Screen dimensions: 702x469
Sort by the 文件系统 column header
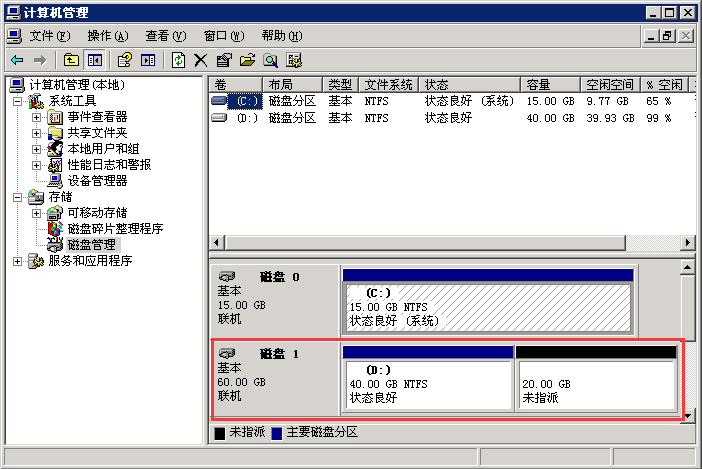[389, 85]
